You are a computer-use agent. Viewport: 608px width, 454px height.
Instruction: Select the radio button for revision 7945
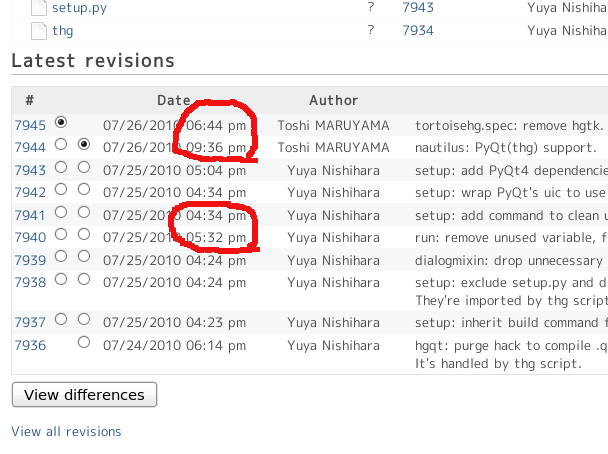click(62, 122)
